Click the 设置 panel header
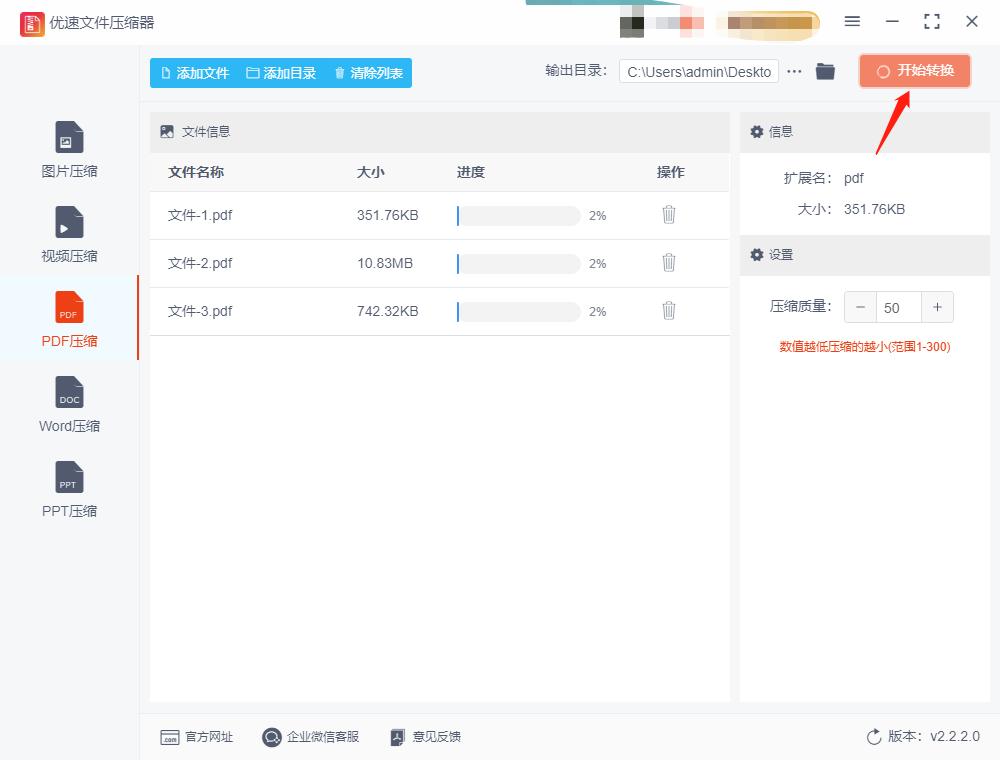Image resolution: width=1000 pixels, height=760 pixels. (x=779, y=255)
